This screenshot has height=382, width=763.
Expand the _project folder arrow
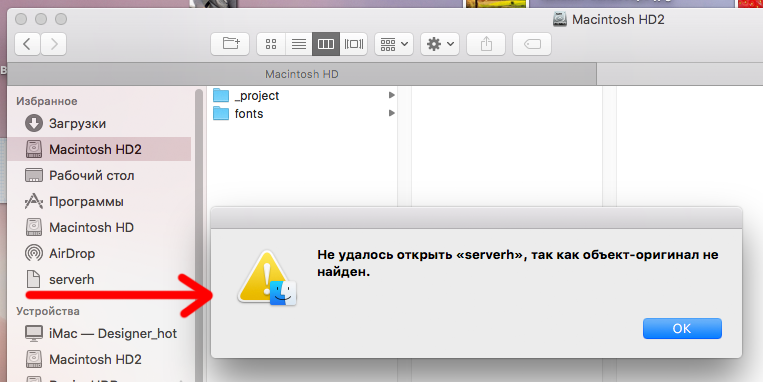[391, 95]
